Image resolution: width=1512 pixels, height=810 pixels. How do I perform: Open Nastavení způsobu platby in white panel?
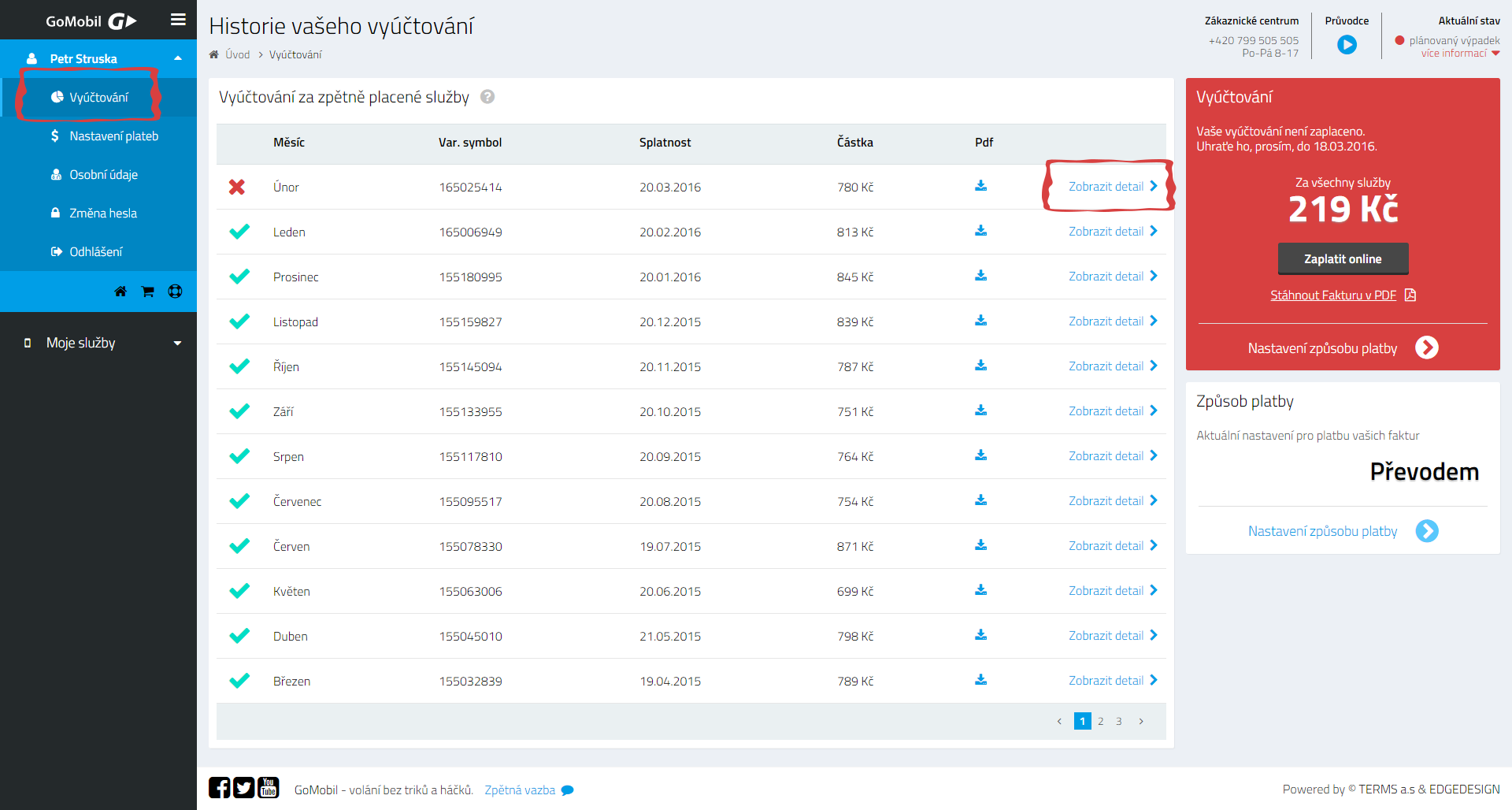click(x=1343, y=530)
